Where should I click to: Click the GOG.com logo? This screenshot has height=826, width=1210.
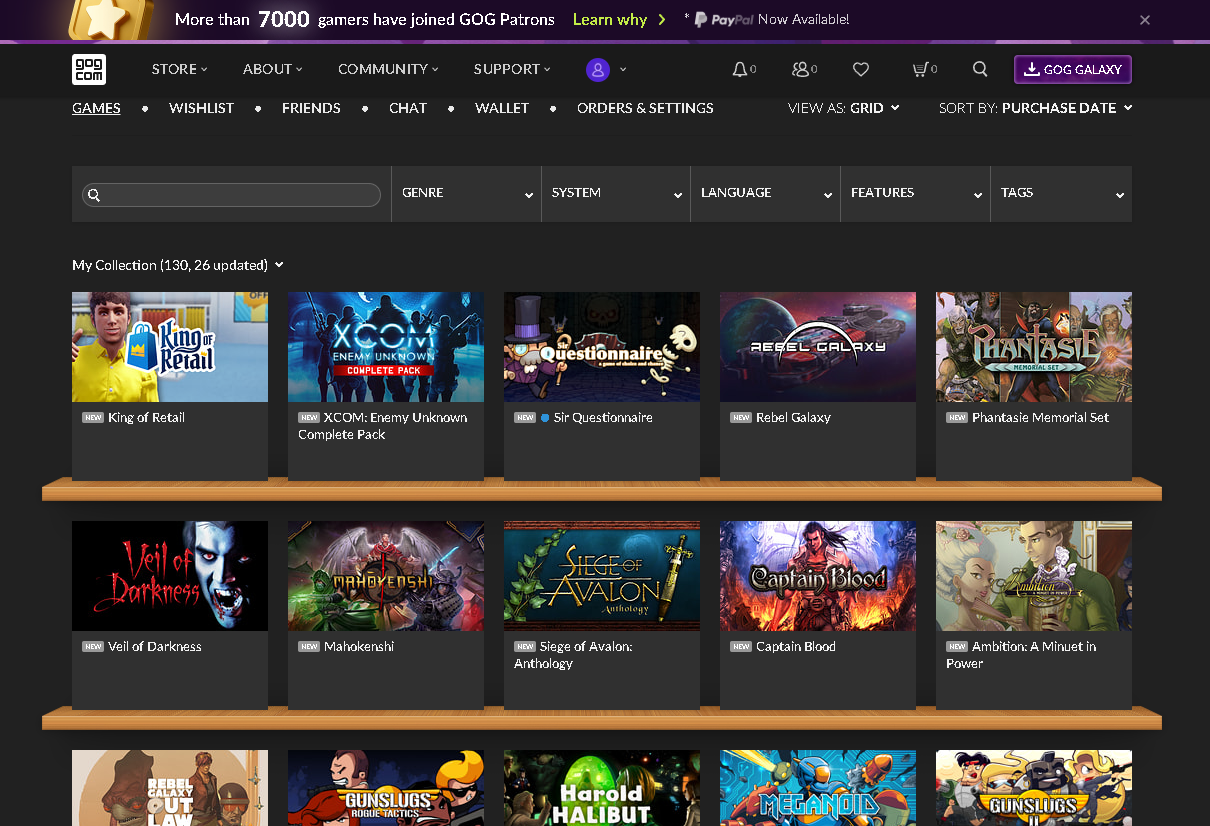click(89, 69)
